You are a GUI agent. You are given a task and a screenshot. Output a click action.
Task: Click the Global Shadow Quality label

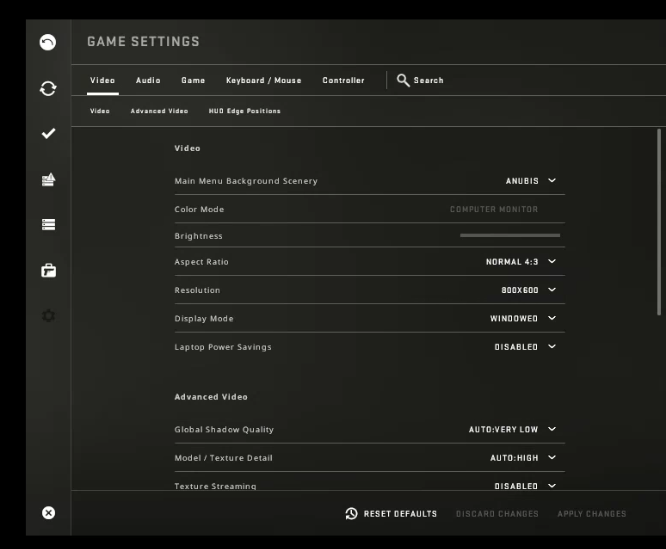click(224, 430)
